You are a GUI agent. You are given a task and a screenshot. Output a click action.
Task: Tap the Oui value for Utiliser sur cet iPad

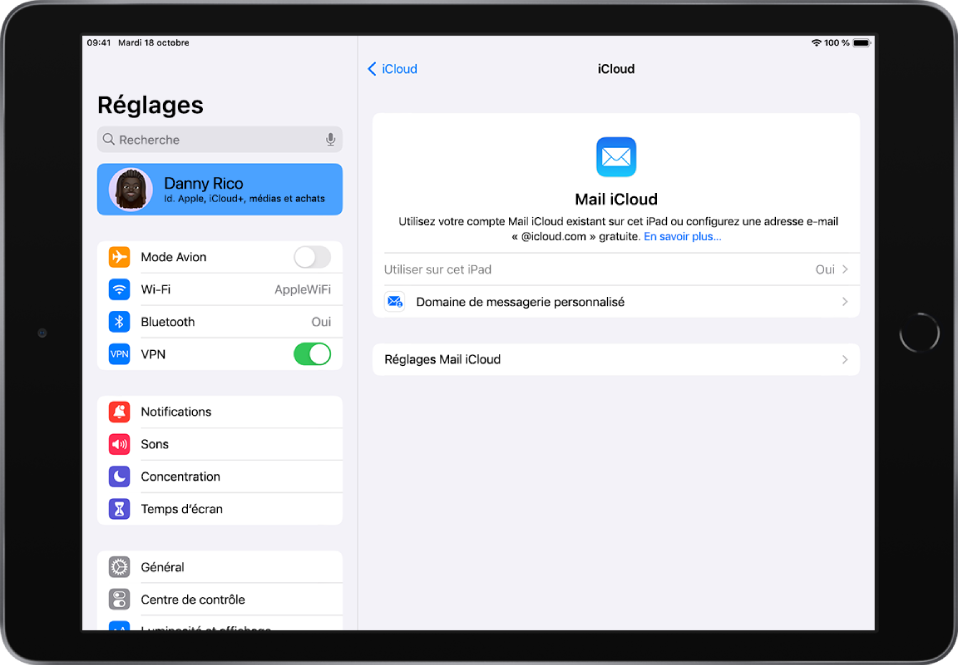pos(825,270)
